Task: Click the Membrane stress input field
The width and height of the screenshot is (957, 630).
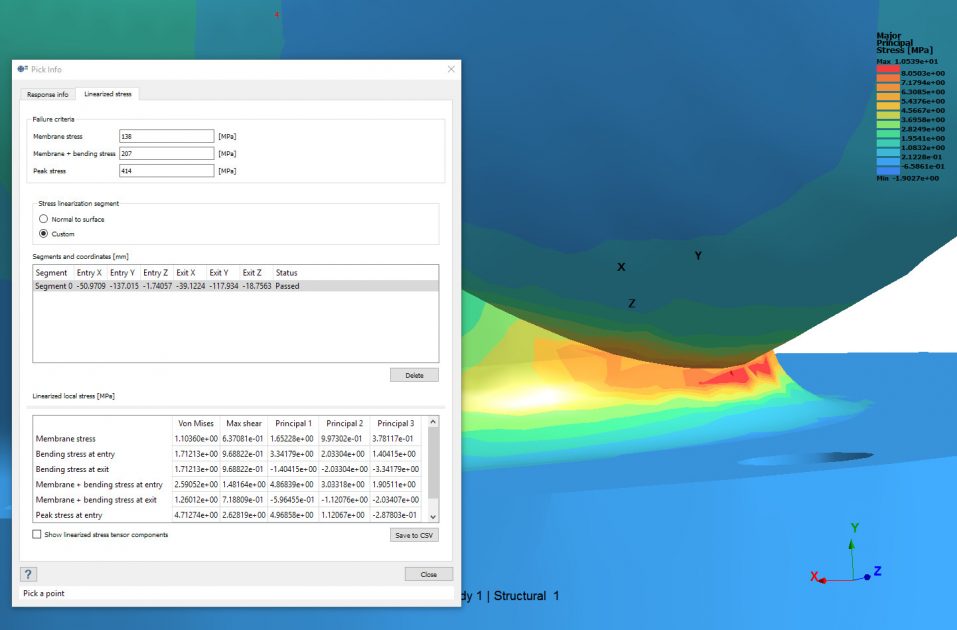Action: point(166,136)
